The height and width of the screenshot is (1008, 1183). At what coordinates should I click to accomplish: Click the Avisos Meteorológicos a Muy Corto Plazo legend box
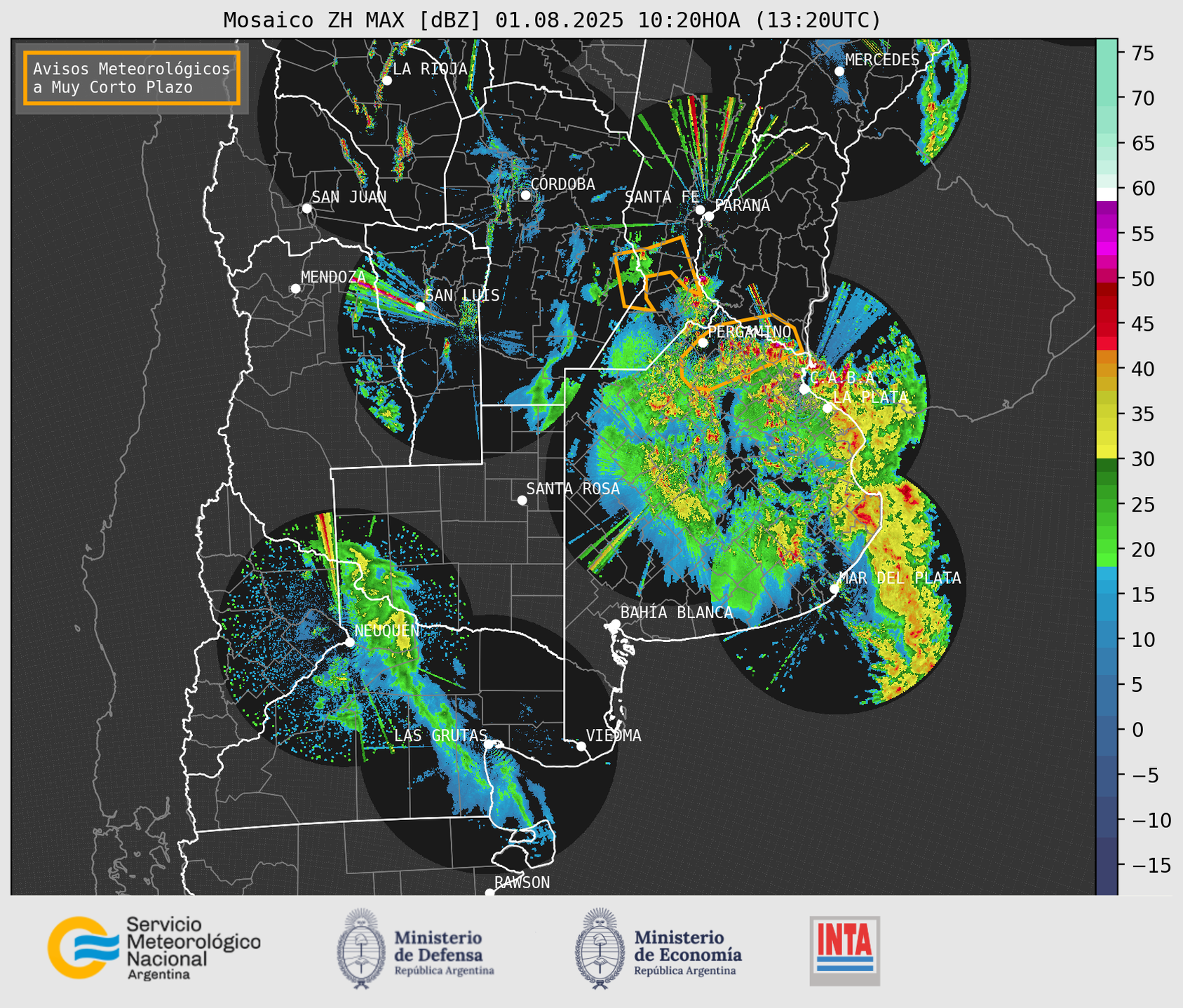click(132, 78)
